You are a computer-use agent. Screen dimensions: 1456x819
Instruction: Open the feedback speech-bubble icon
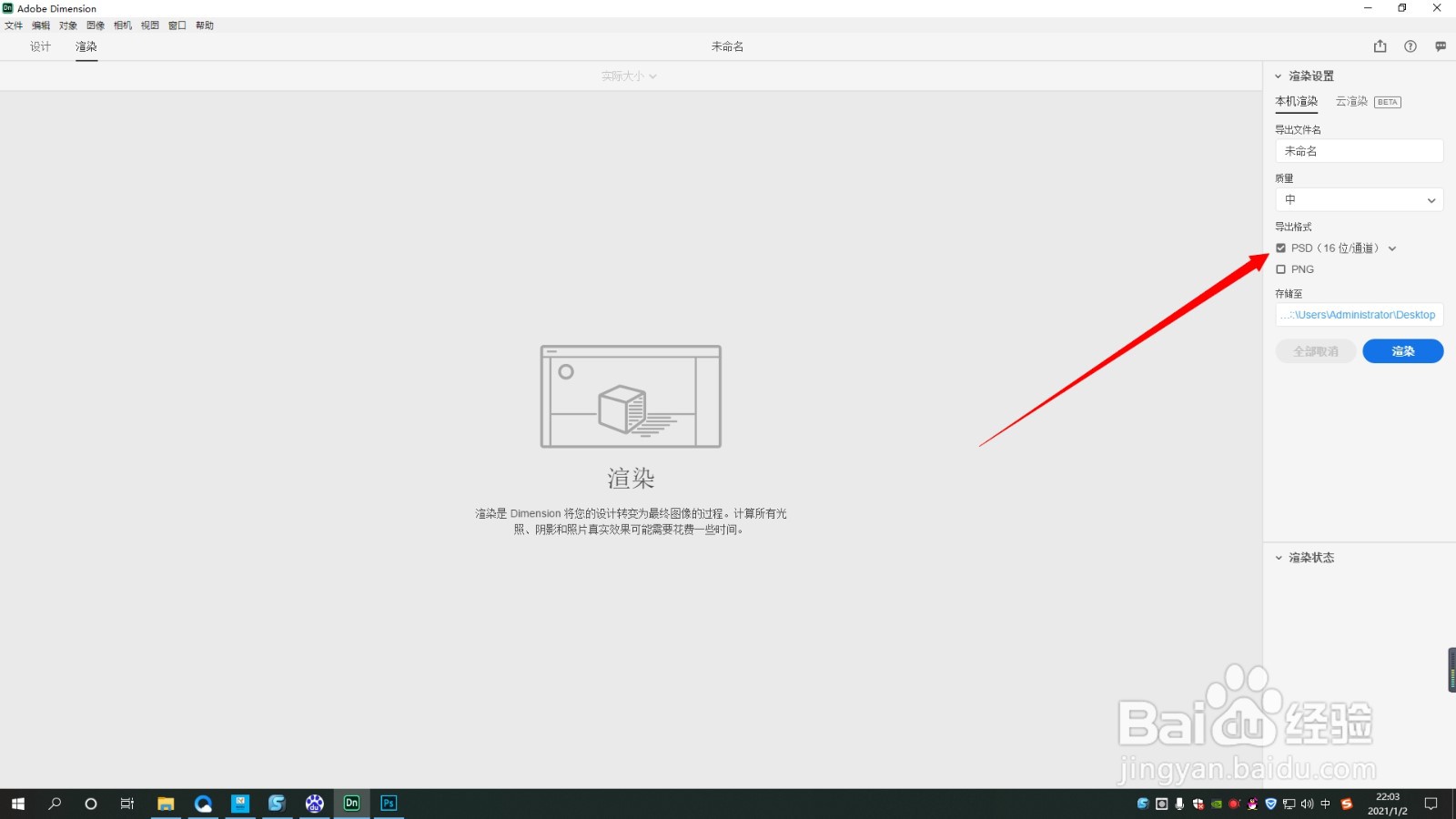1441,46
